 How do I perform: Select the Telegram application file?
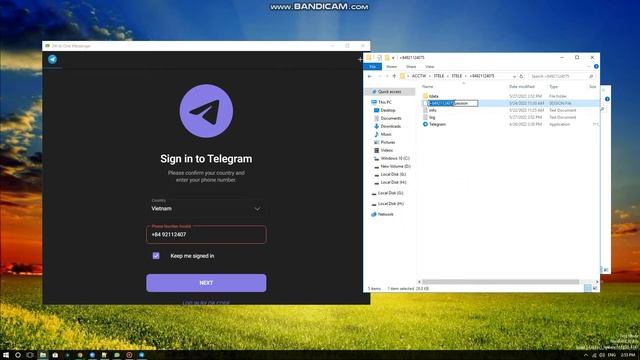[x=437, y=124]
